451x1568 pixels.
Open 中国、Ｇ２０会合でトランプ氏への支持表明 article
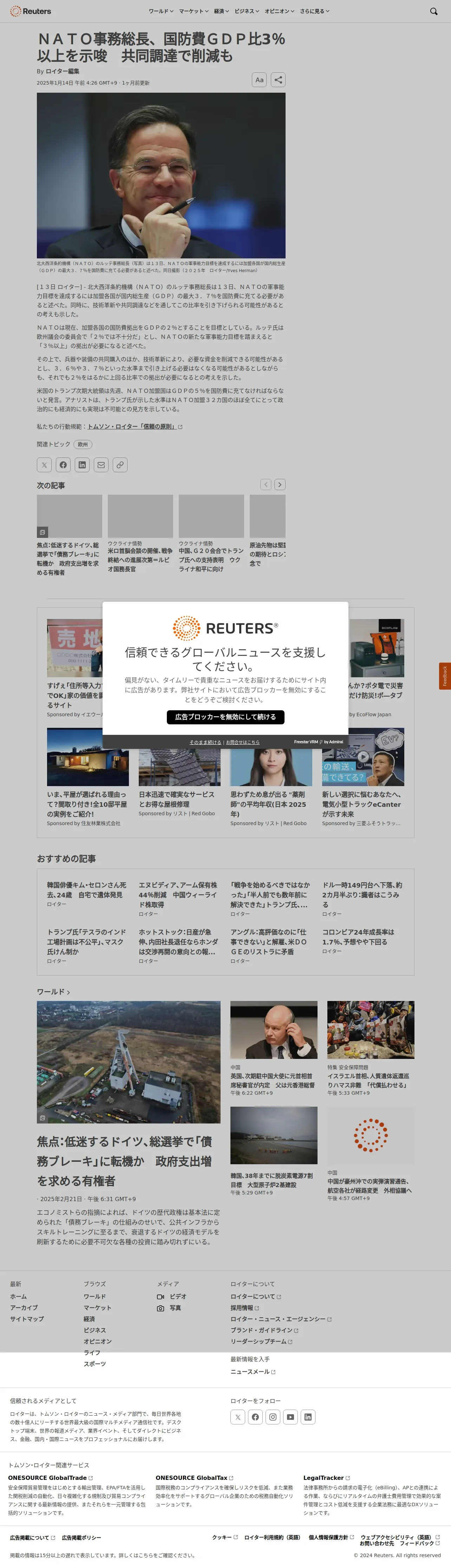coord(211,560)
